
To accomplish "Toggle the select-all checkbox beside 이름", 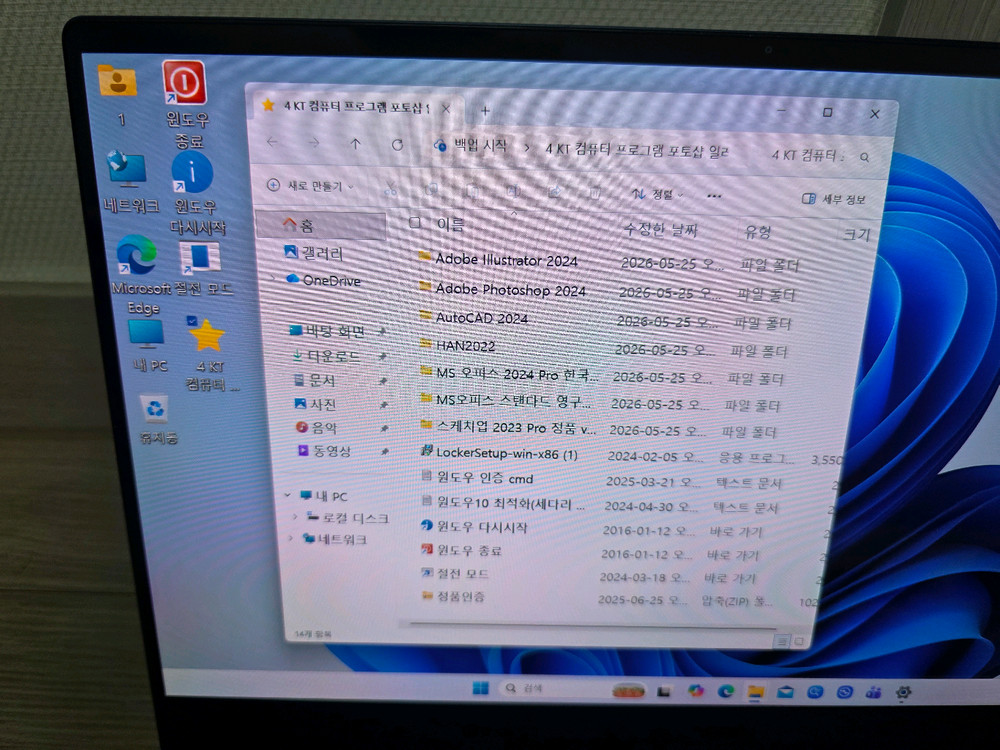I will point(415,223).
